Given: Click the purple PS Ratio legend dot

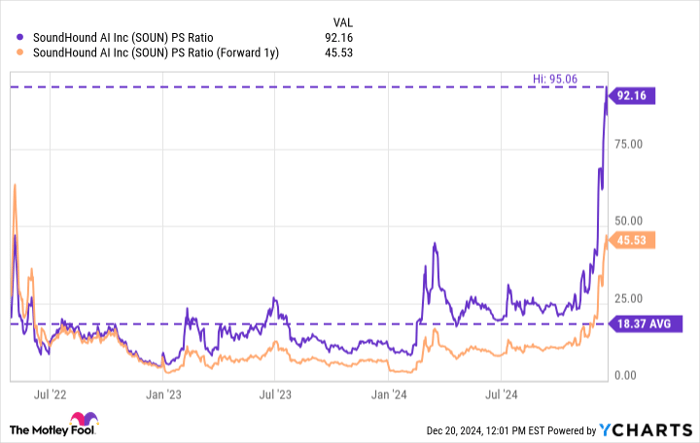Looking at the screenshot, I should click(x=20, y=38).
